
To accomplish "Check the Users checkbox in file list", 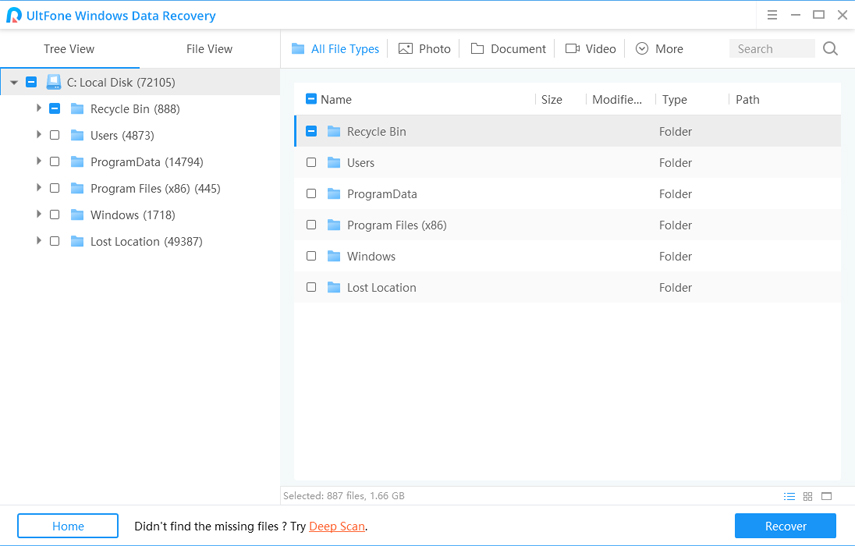I will (311, 162).
